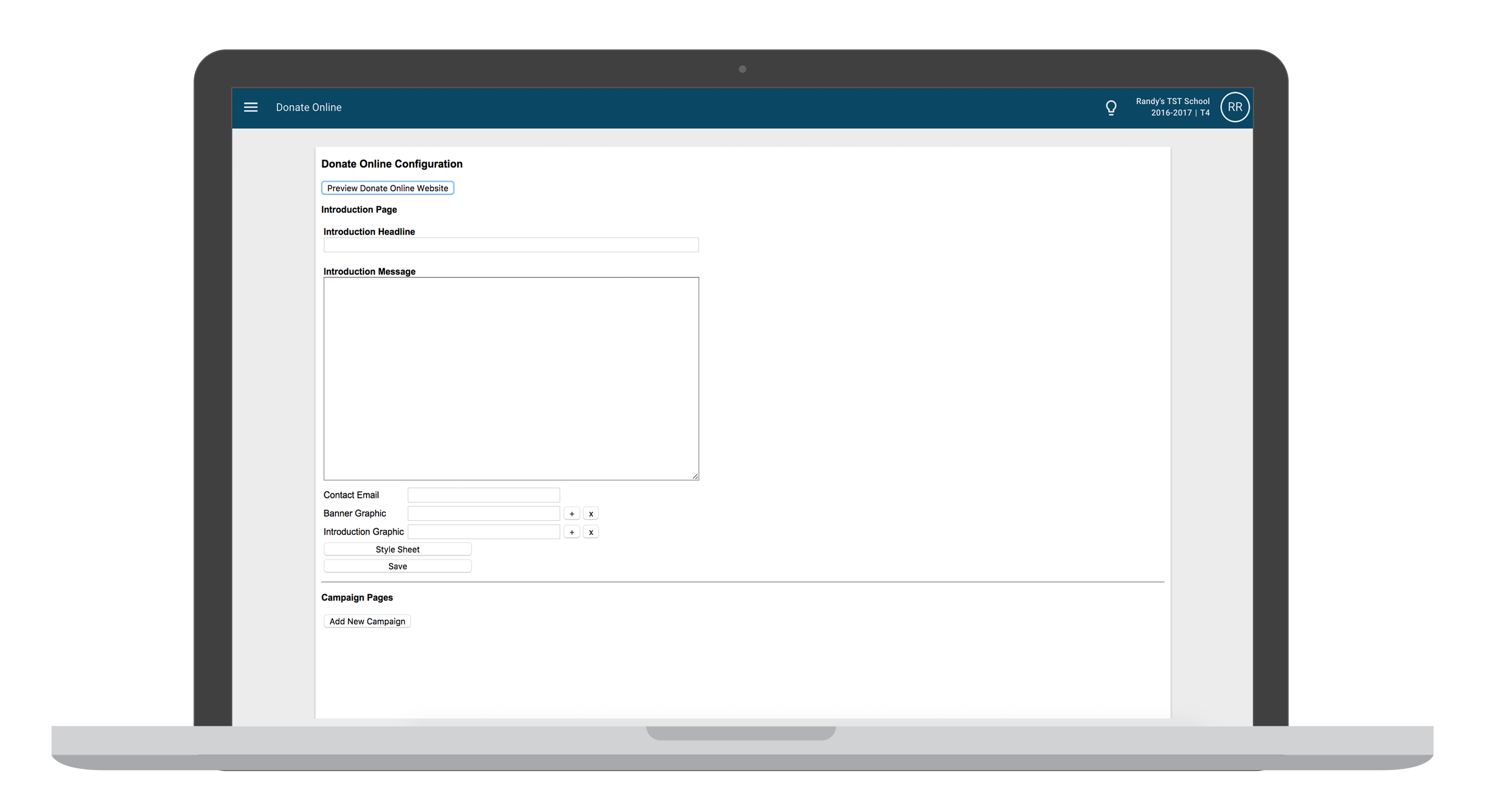This screenshot has width=1491, height=812.
Task: Open the RR user profile avatar
Action: [x=1235, y=107]
